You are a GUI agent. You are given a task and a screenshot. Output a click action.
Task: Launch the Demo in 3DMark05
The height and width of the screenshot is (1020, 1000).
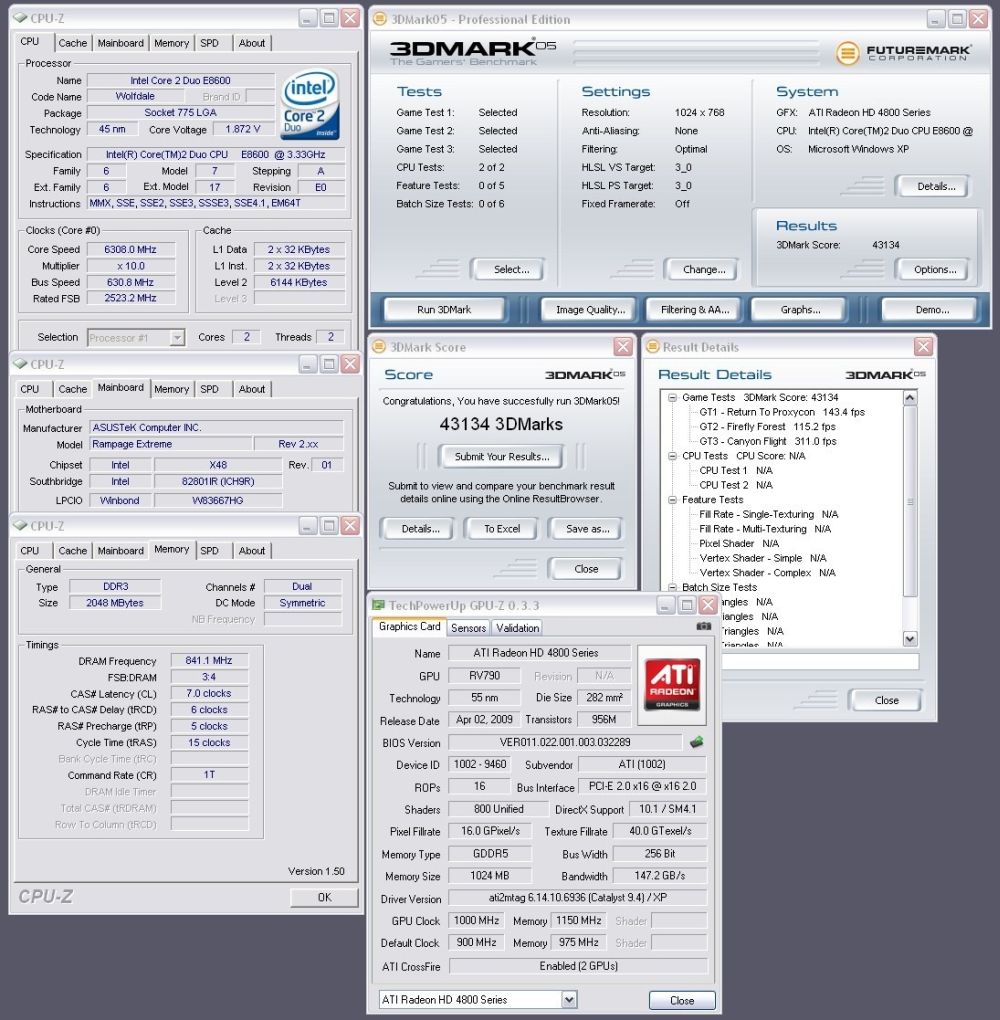tap(932, 310)
